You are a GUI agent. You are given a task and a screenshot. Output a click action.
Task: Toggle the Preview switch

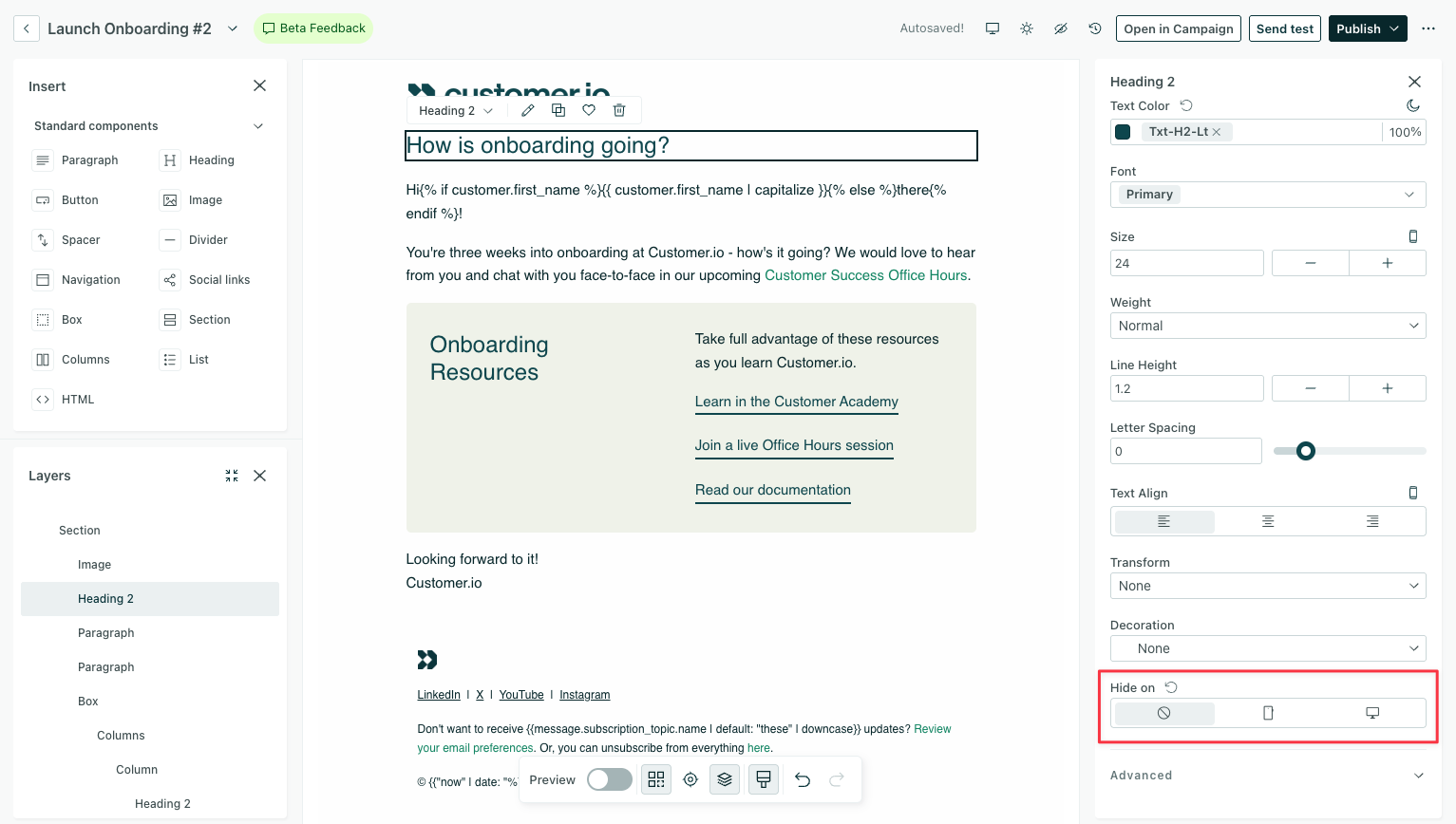(609, 779)
